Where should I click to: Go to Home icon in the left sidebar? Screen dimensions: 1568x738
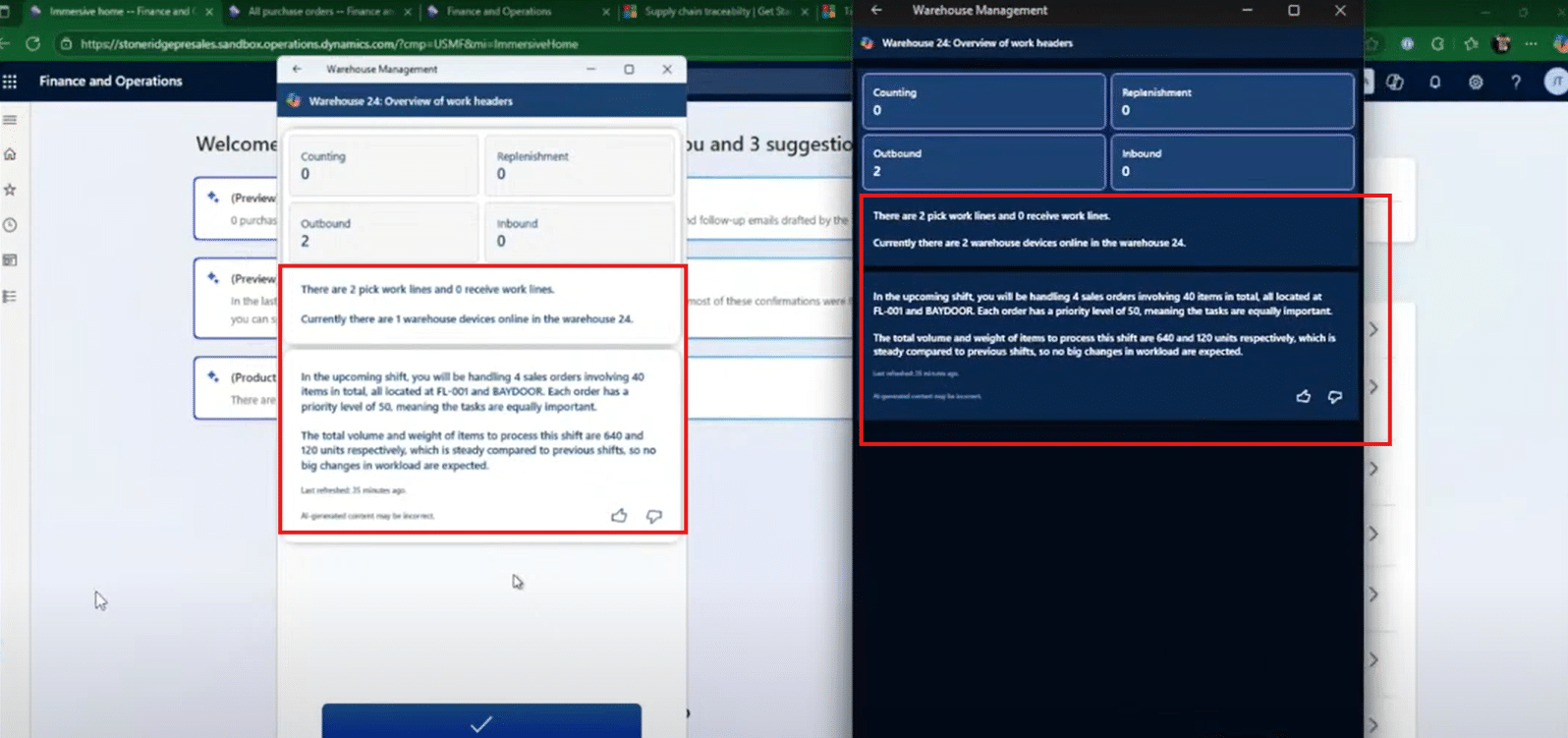(10, 154)
